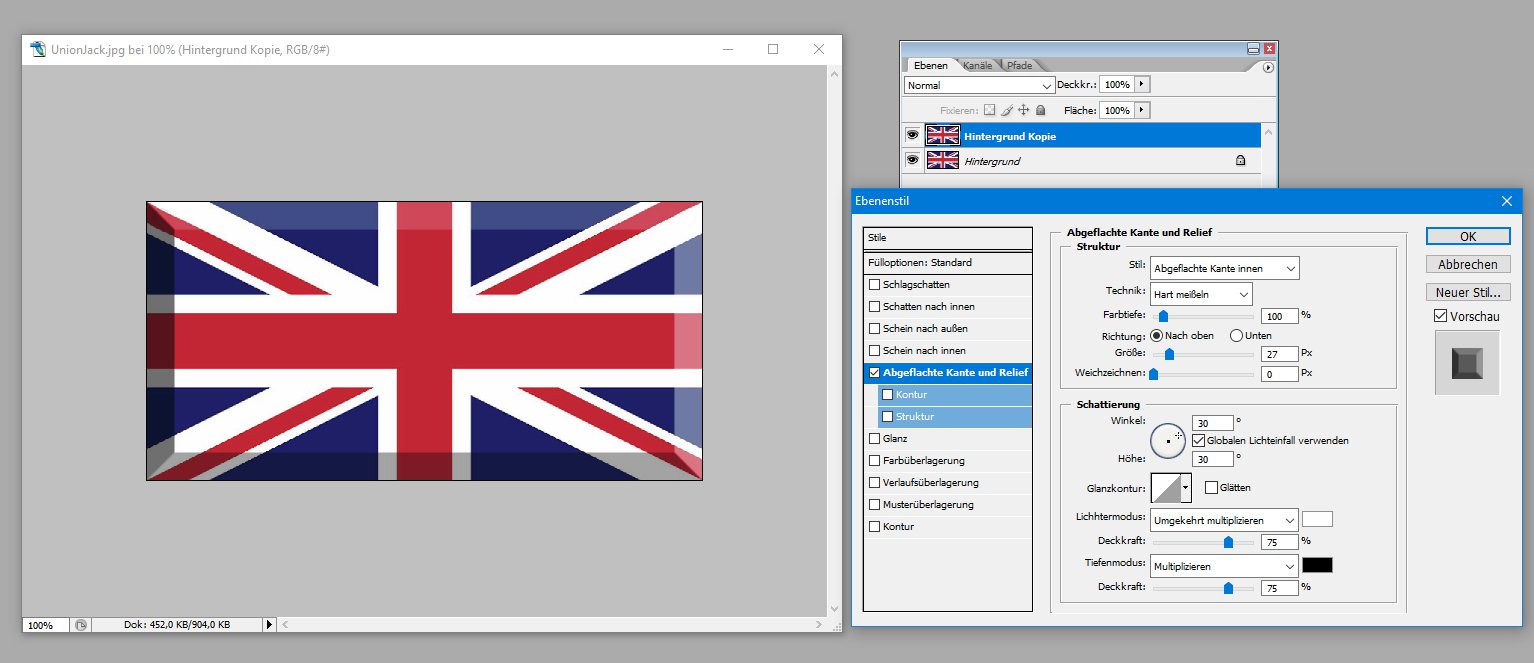Expand the Glanzkontur contour picker arrow

click(x=1187, y=488)
